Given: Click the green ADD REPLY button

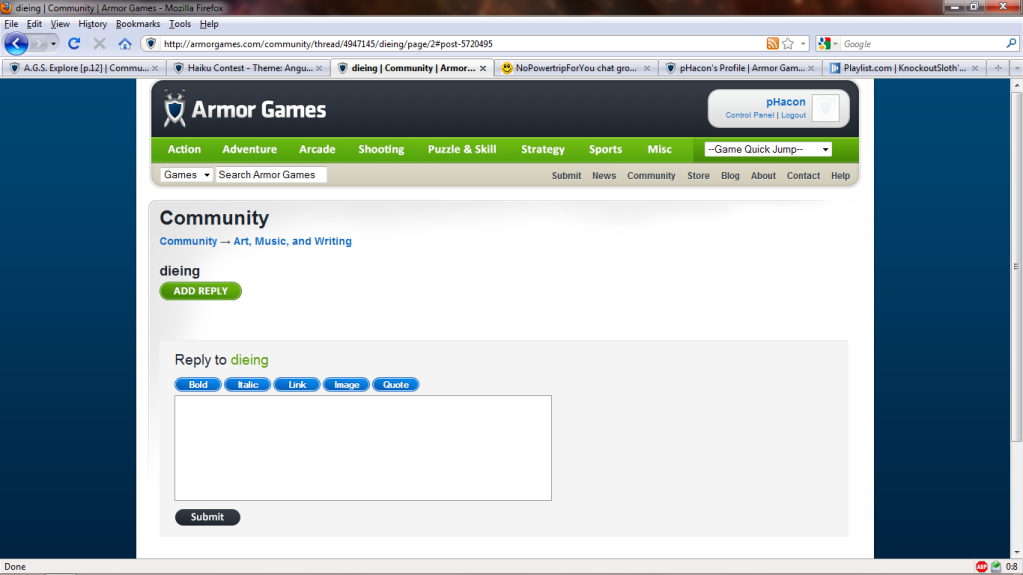Looking at the screenshot, I should coord(200,291).
